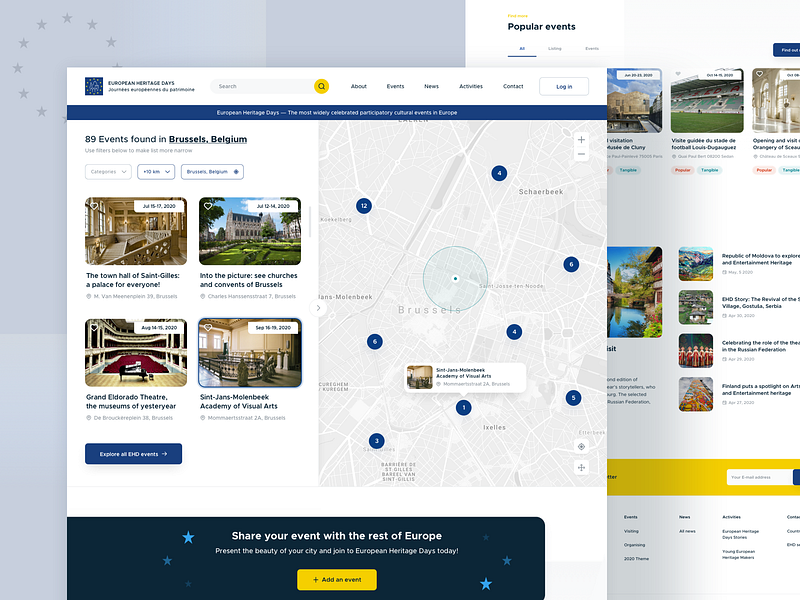
Task: Open the +10 km distance dropdown
Action: point(156,172)
